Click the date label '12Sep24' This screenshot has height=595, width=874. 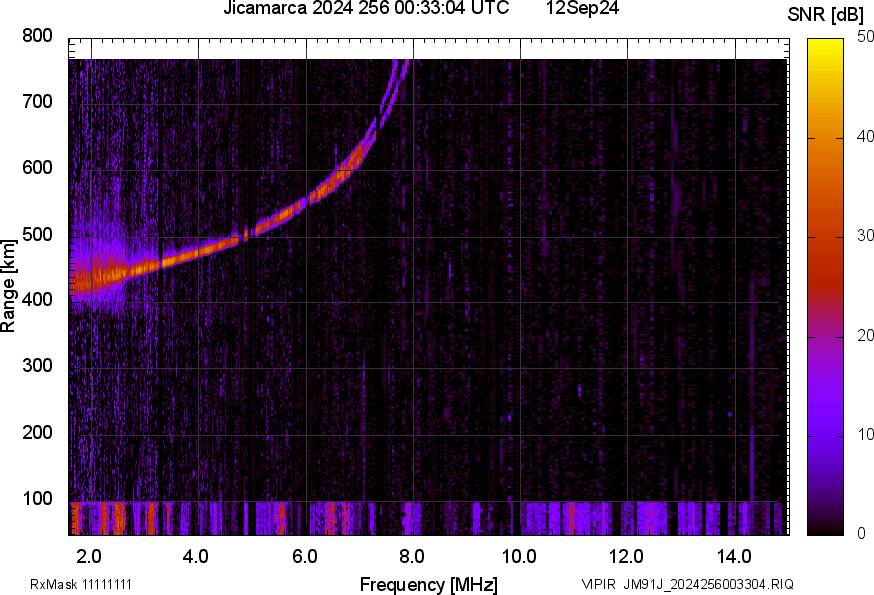[582, 8]
